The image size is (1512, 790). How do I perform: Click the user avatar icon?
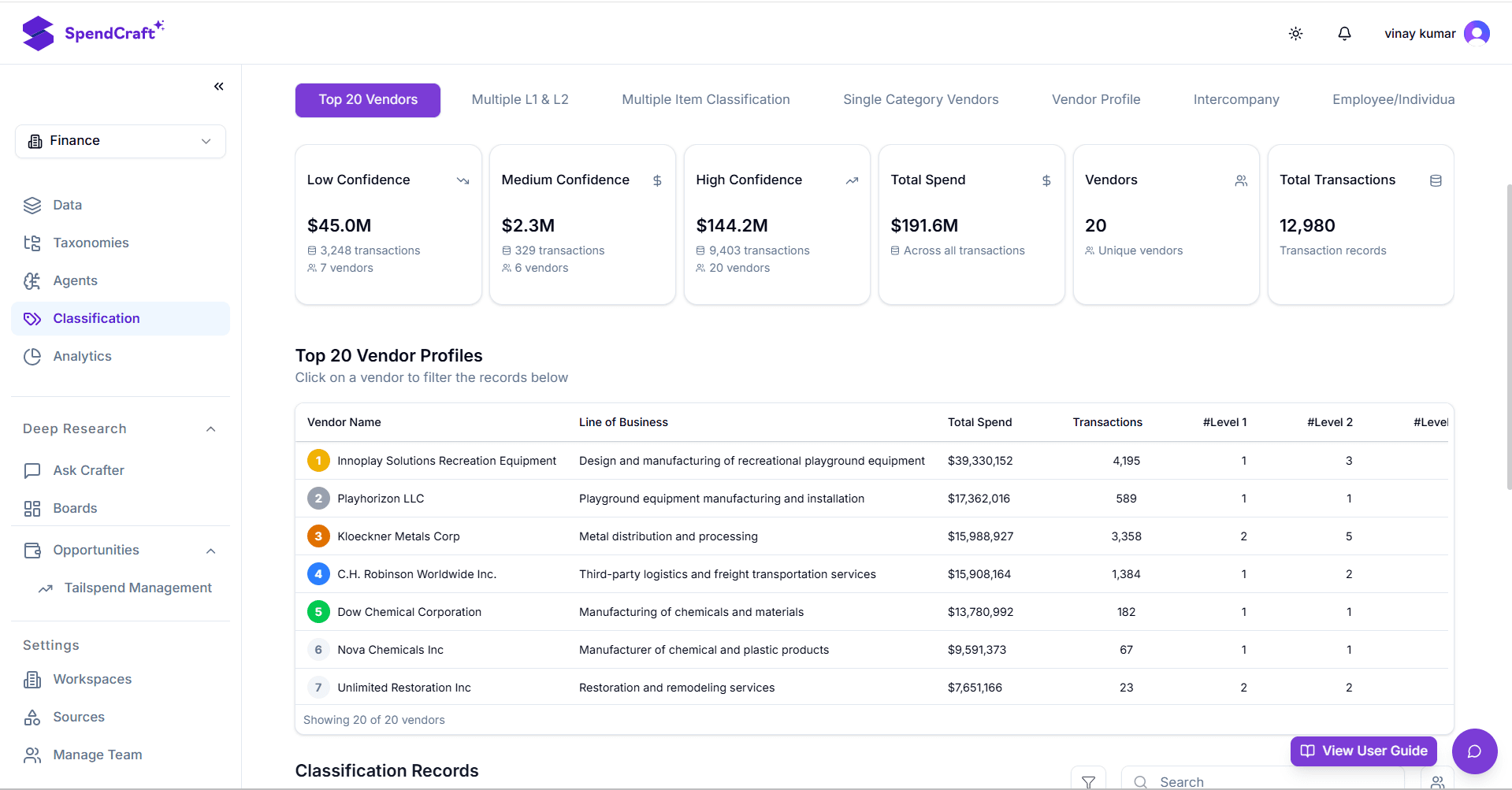pos(1476,33)
